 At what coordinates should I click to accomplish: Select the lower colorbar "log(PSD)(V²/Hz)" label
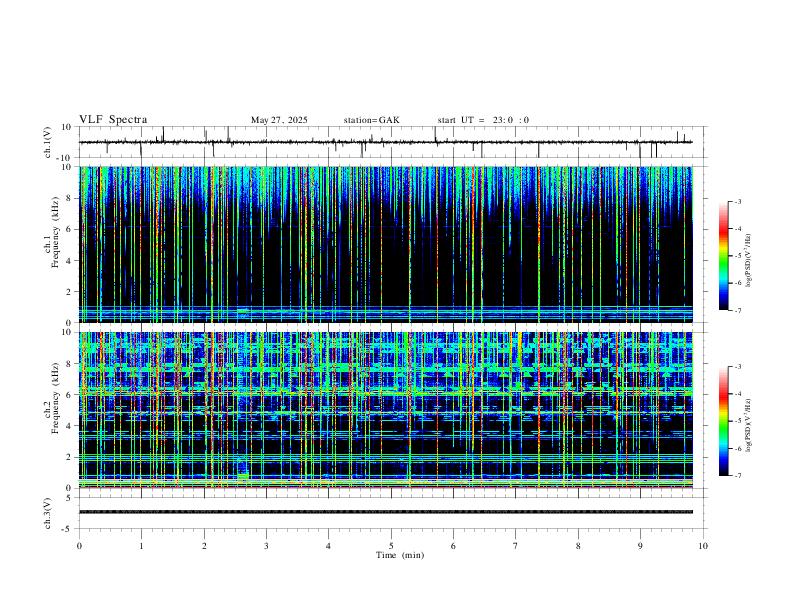pyautogui.click(x=749, y=425)
